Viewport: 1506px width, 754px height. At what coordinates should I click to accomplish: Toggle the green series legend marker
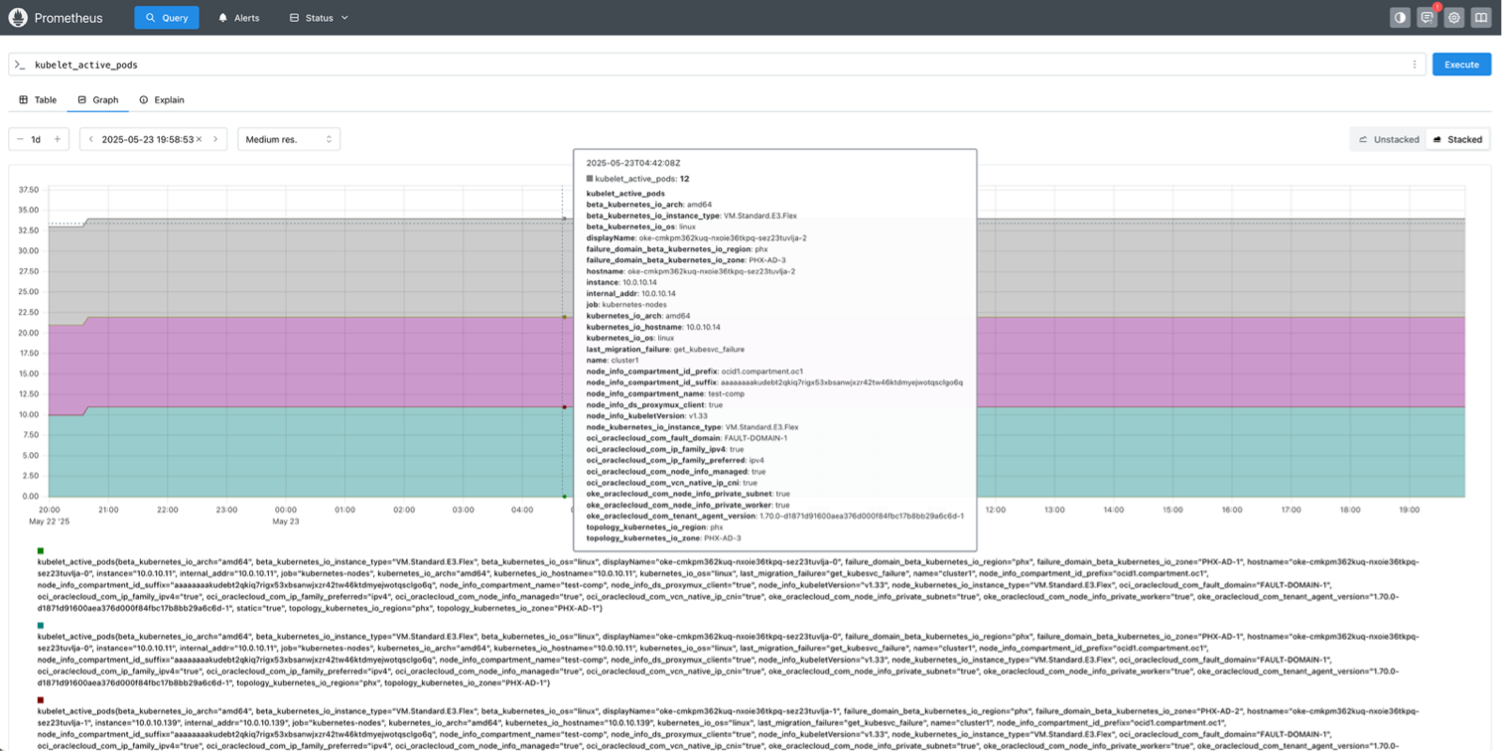[40, 550]
